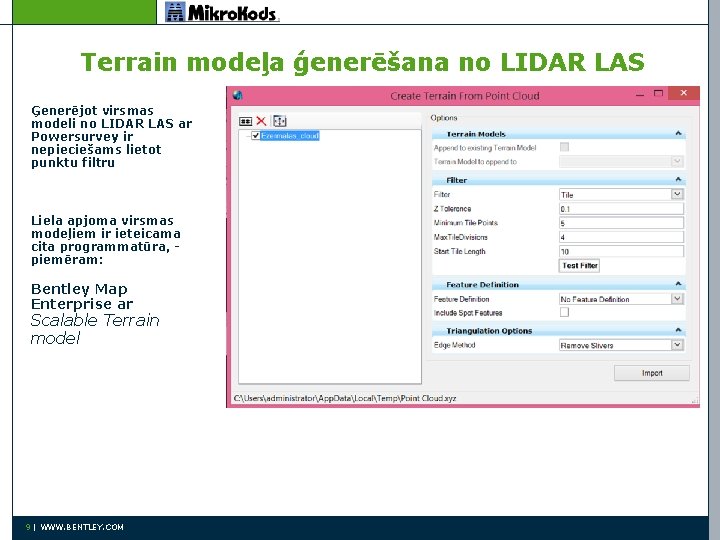Maximize the Create Terrain dialog

[658, 94]
